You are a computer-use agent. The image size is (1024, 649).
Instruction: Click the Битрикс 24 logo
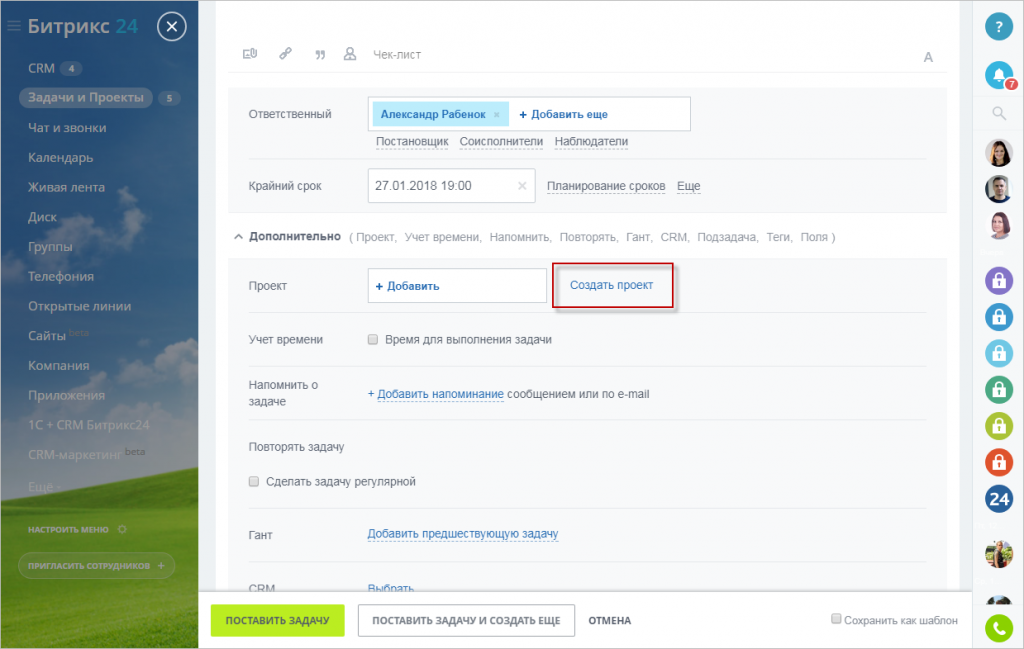(83, 26)
